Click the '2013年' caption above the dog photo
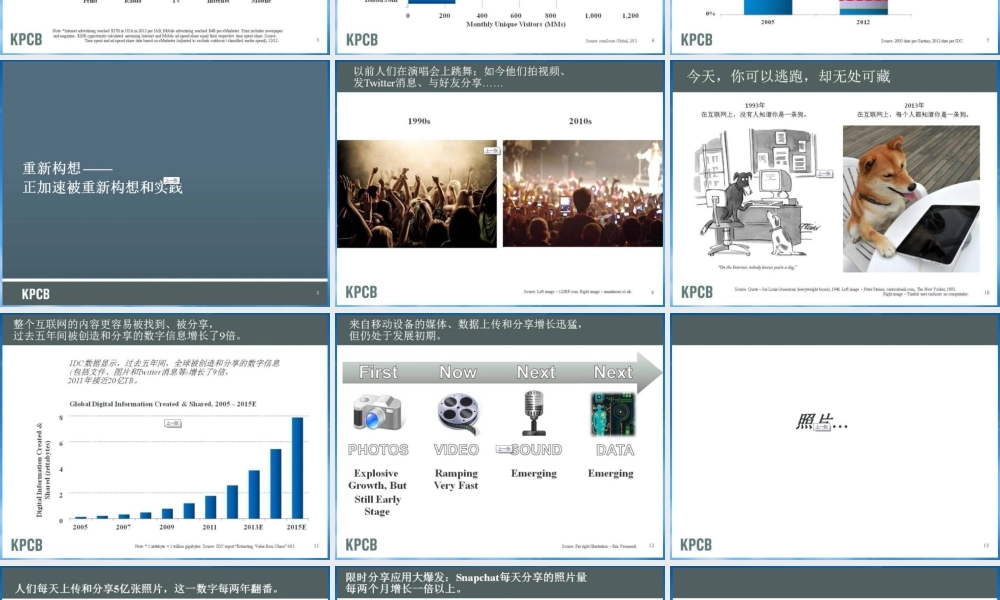 914,106
